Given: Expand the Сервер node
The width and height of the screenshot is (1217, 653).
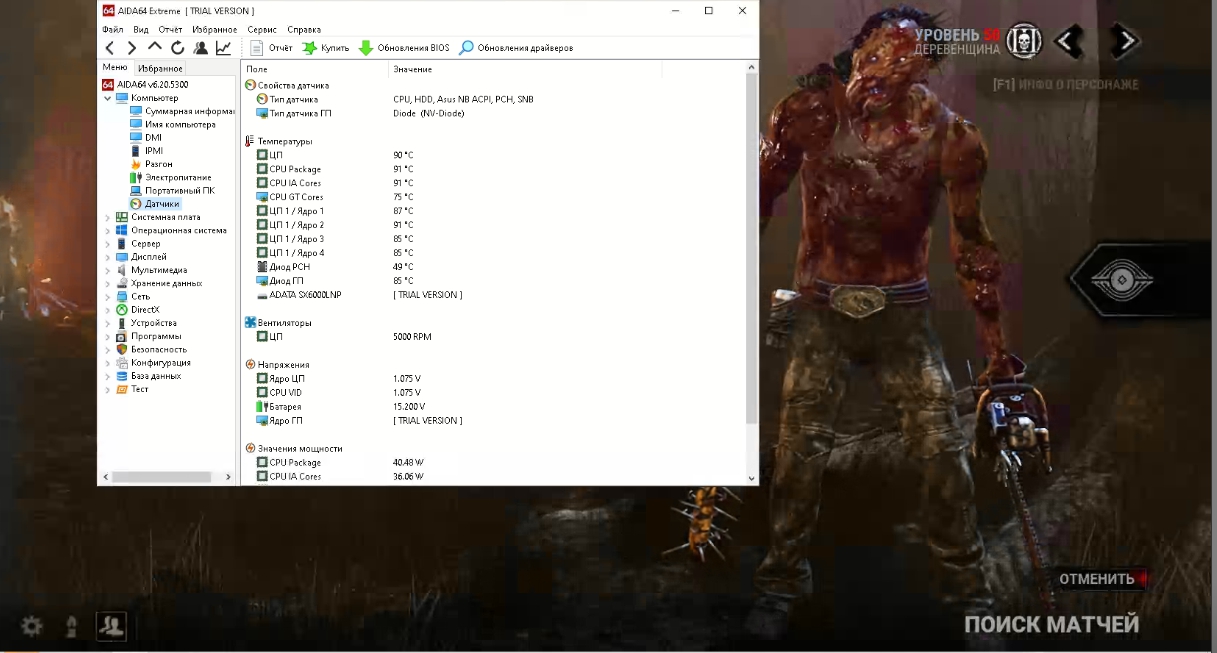Looking at the screenshot, I should [108, 243].
